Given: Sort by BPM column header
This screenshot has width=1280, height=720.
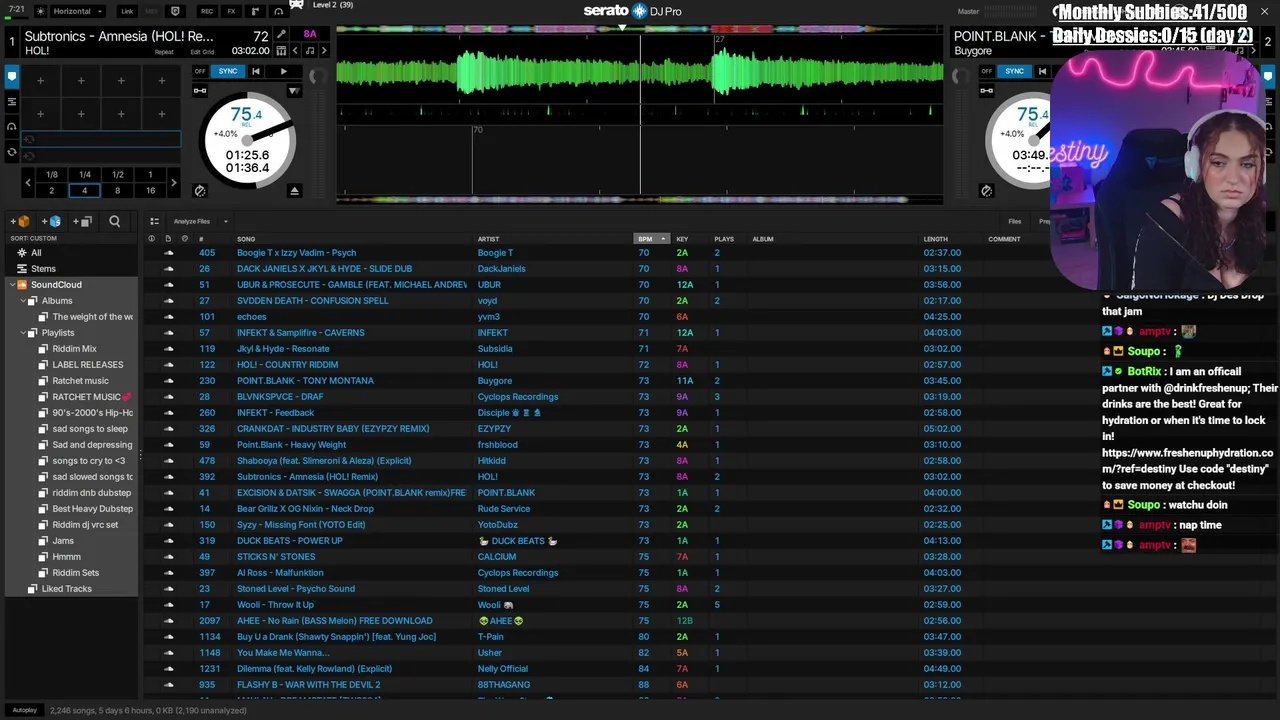Looking at the screenshot, I should (x=651, y=239).
